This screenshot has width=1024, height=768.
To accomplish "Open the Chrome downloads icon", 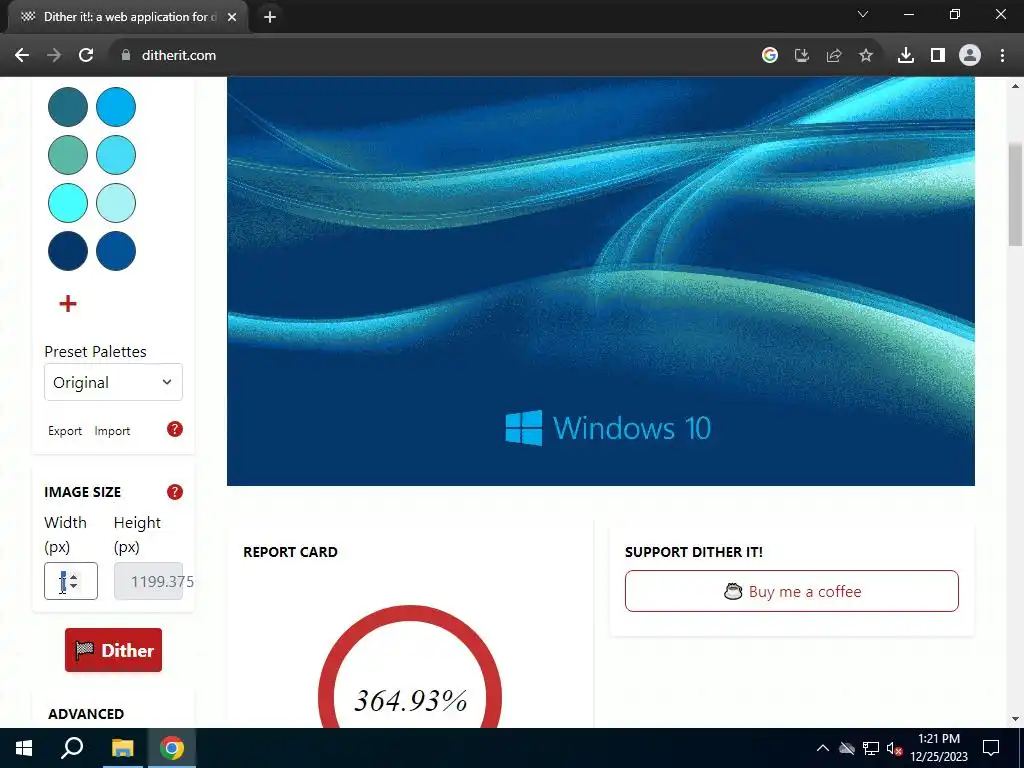I will pos(906,56).
